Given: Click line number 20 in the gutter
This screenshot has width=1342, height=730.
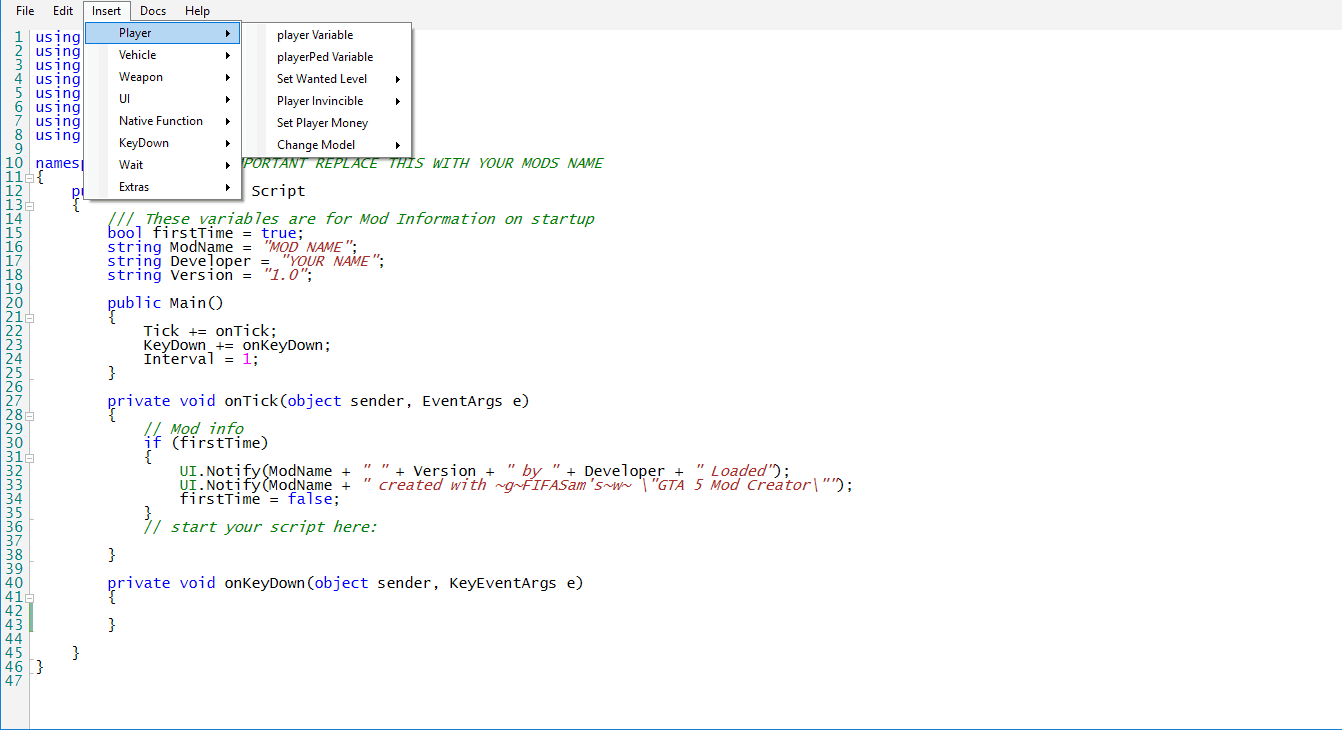Looking at the screenshot, I should 14,303.
